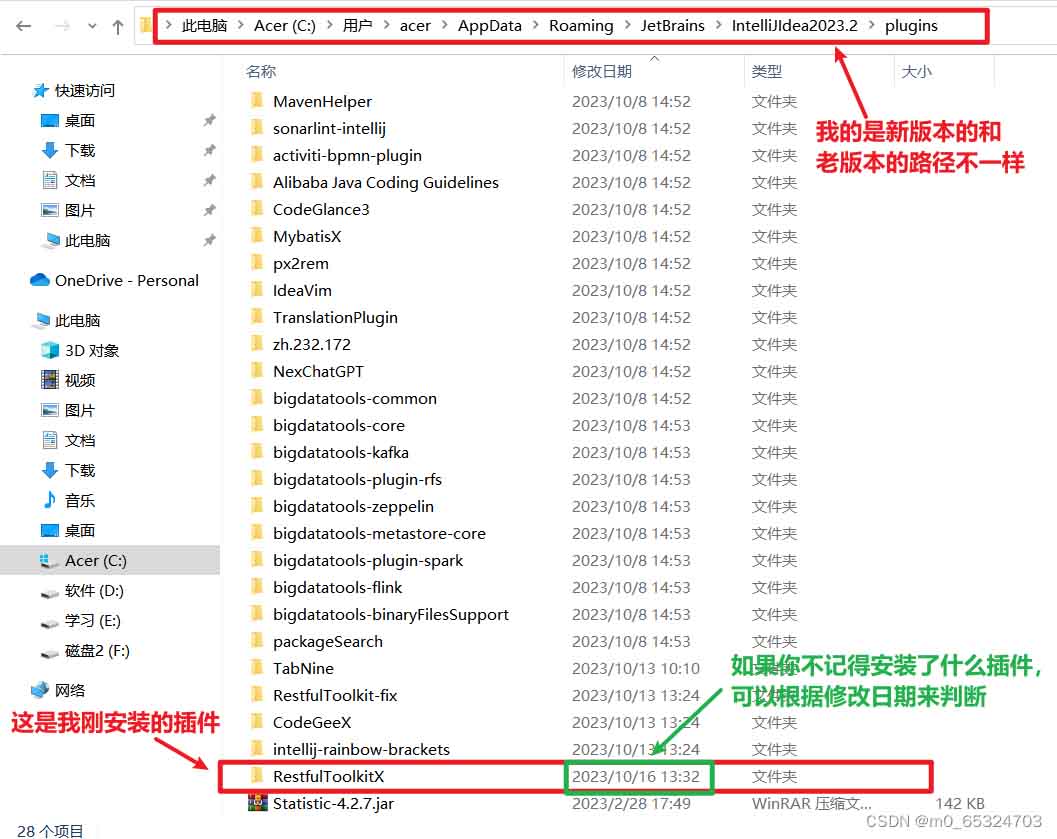Click the CodeGeeX folder icon
Image resolution: width=1057 pixels, height=839 pixels.
[x=256, y=722]
